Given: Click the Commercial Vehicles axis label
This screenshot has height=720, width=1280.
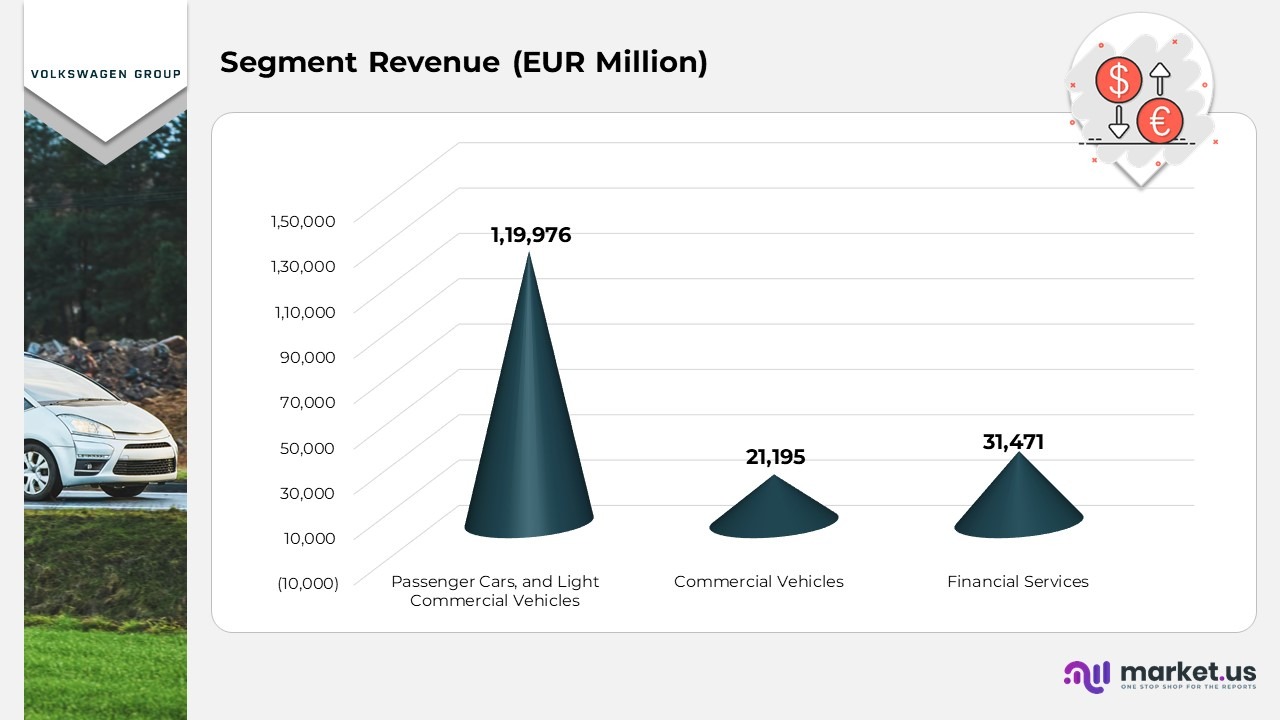Looking at the screenshot, I should (758, 581).
